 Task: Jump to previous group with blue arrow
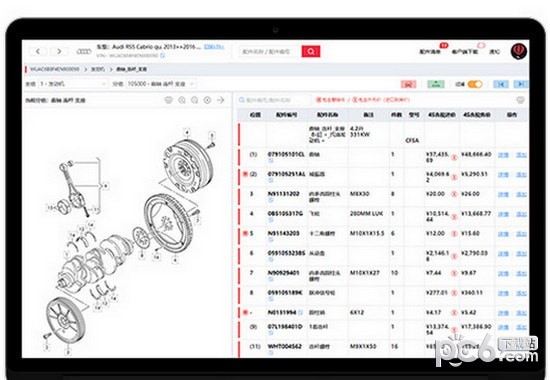click(x=501, y=84)
